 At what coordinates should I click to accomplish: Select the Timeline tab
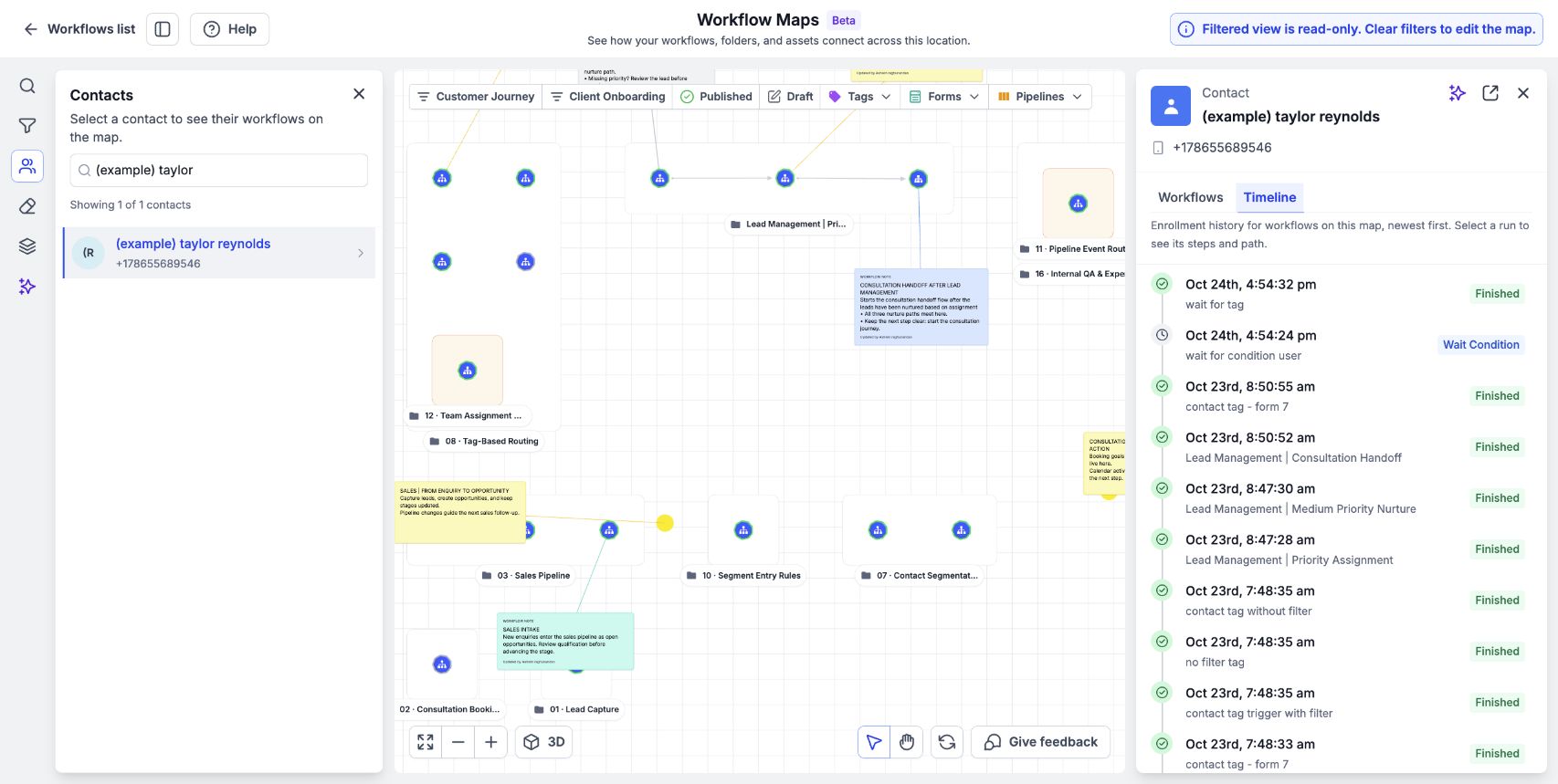[1269, 197]
